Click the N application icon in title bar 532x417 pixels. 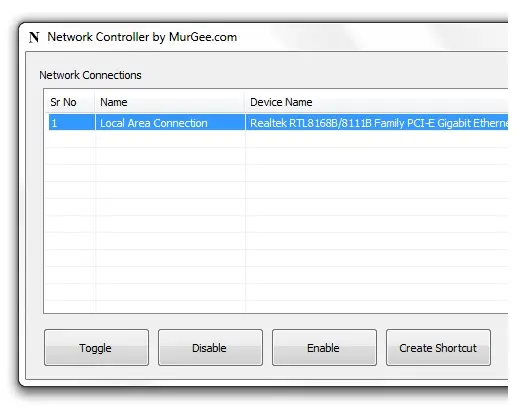[x=34, y=37]
